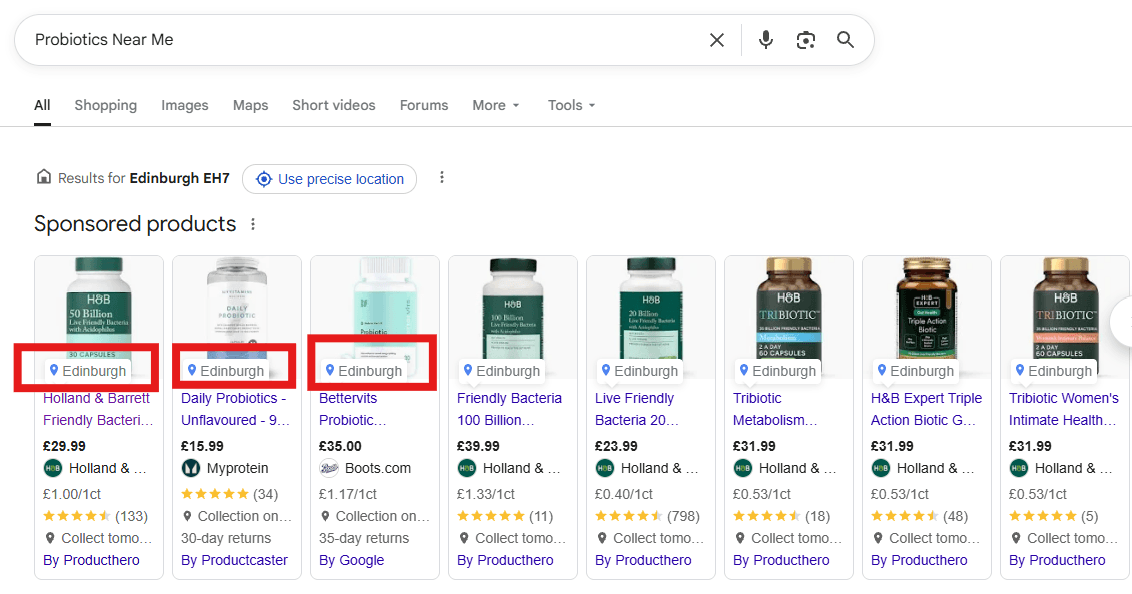1132x594 pixels.
Task: Open Friendly Bacteria 100 Billion link
Action: pos(509,409)
